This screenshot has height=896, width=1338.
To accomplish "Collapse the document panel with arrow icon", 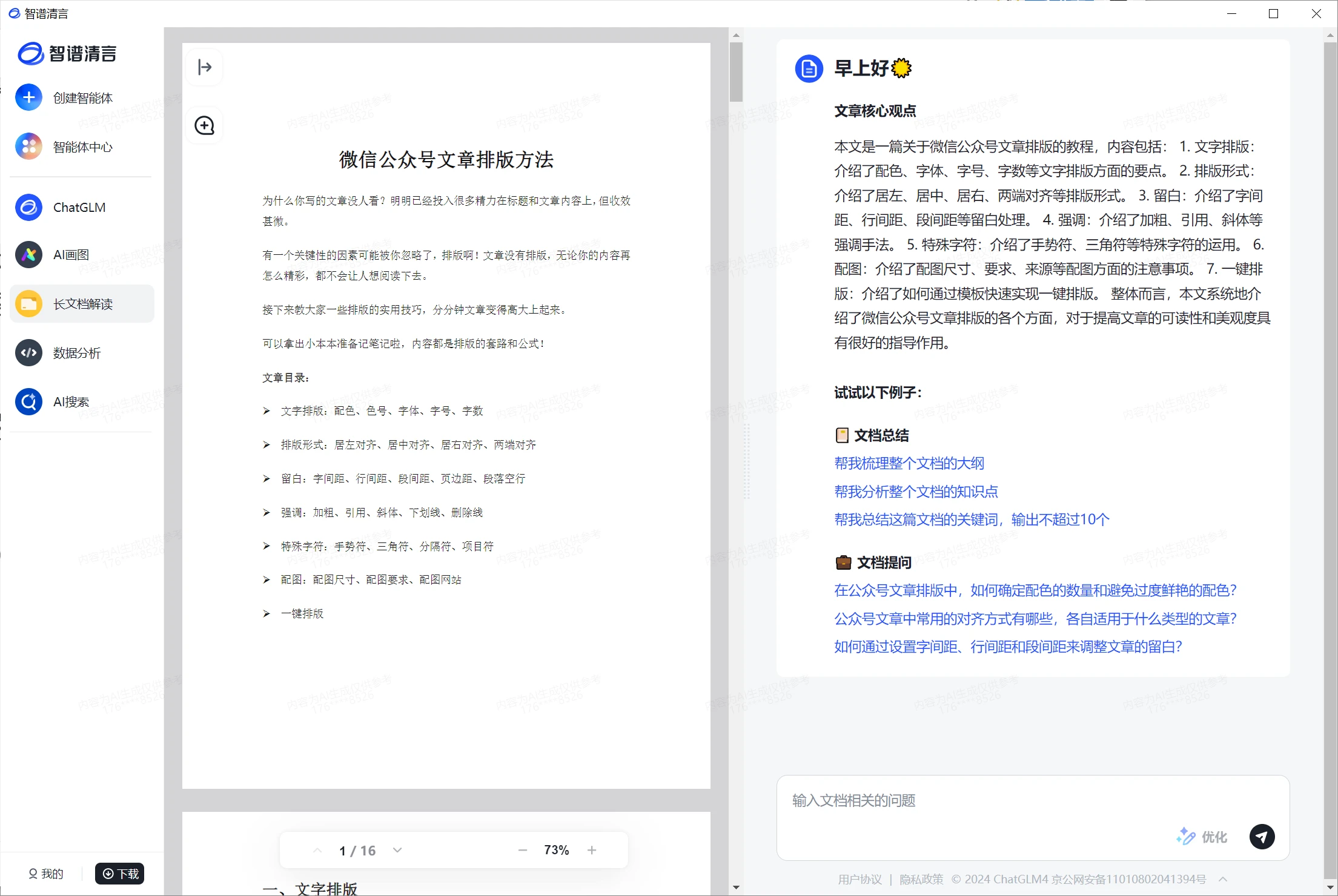I will [205, 67].
